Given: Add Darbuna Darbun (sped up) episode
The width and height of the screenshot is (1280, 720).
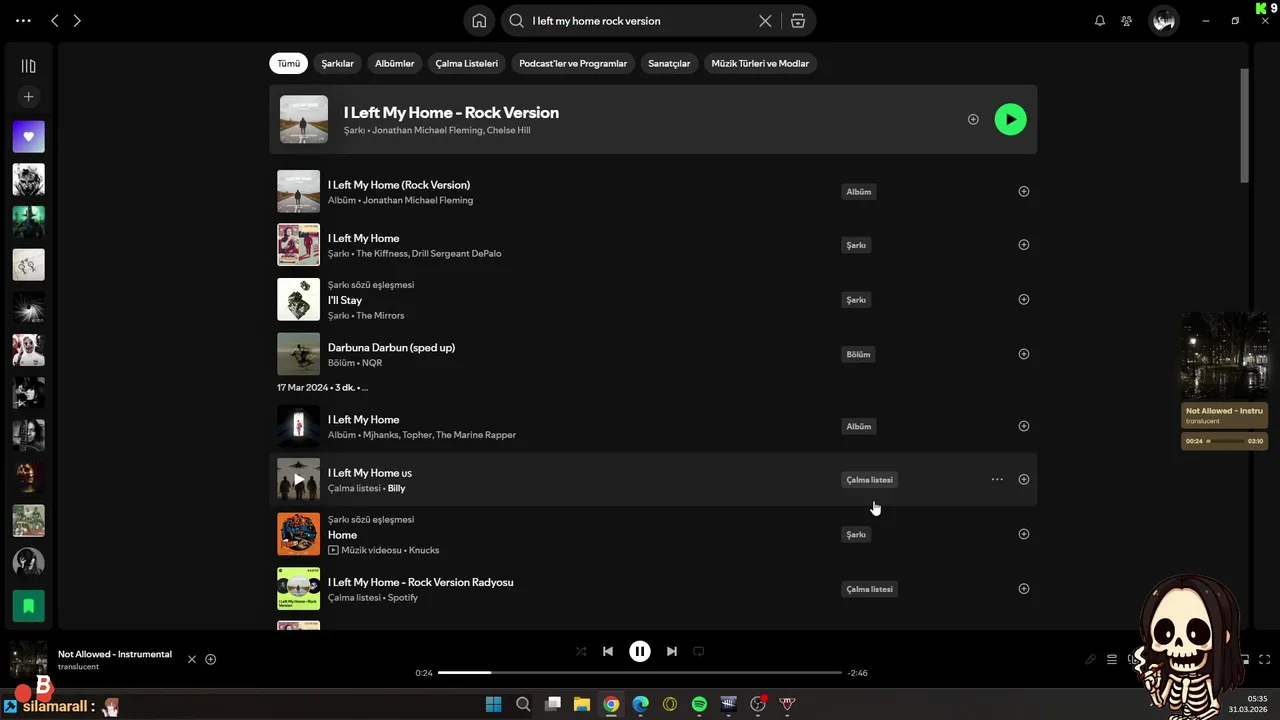Looking at the screenshot, I should (x=1024, y=354).
